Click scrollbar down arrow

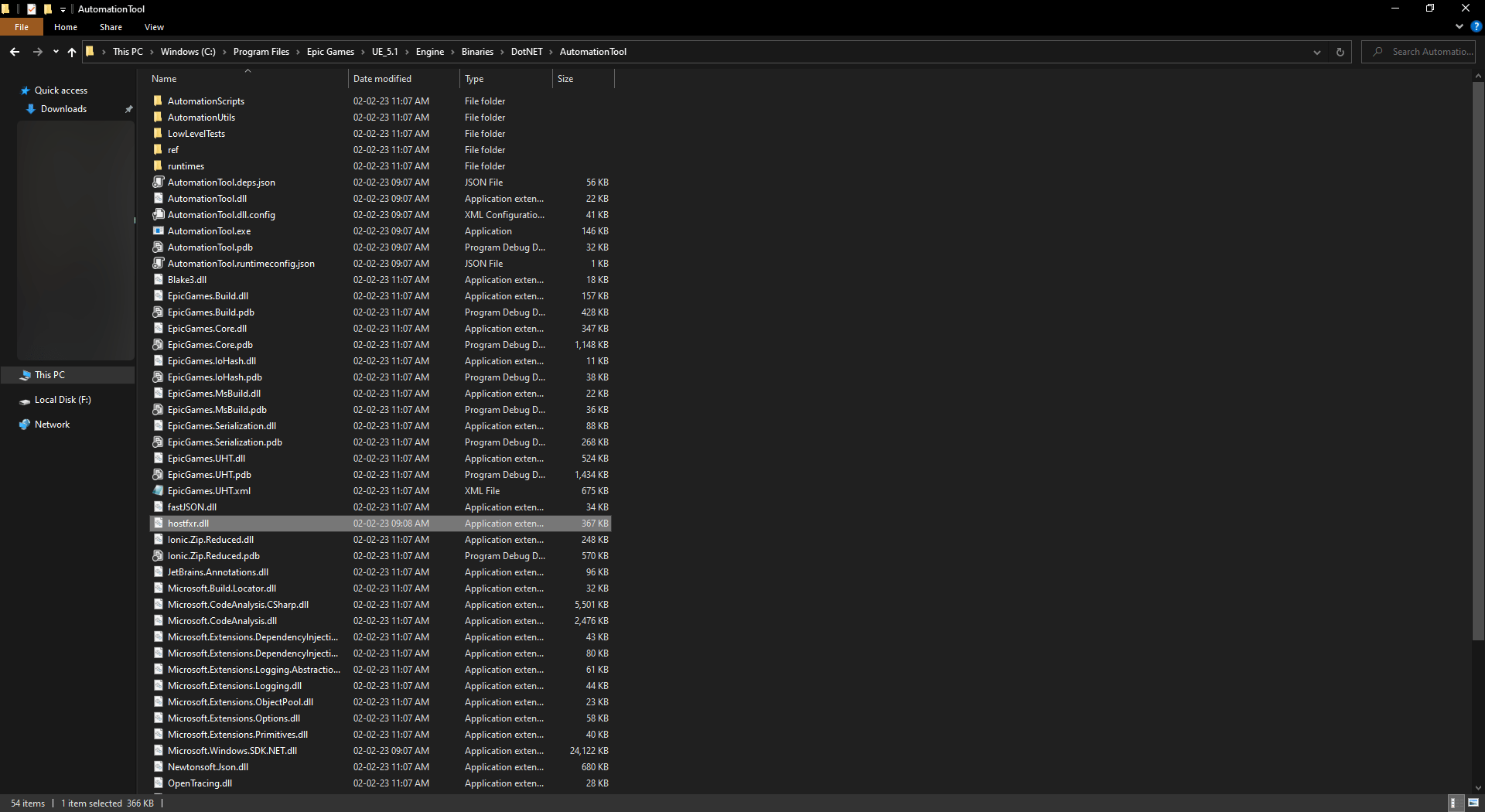tap(1478, 788)
